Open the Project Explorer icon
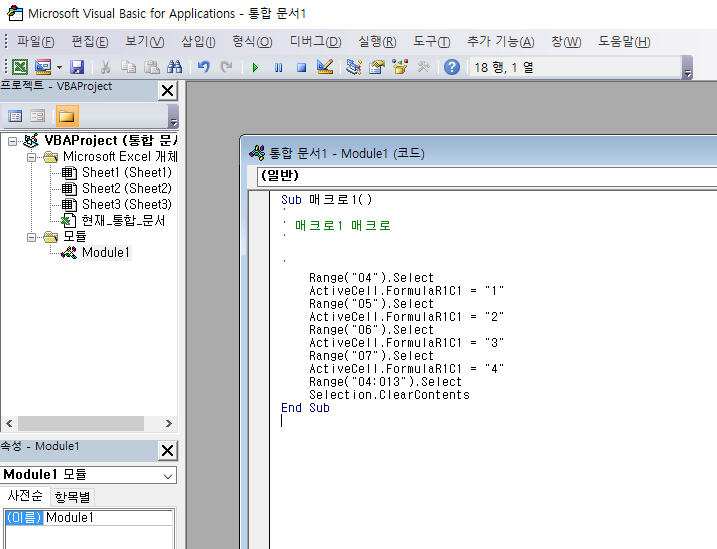Viewport: 717px width, 549px height. (x=354, y=67)
